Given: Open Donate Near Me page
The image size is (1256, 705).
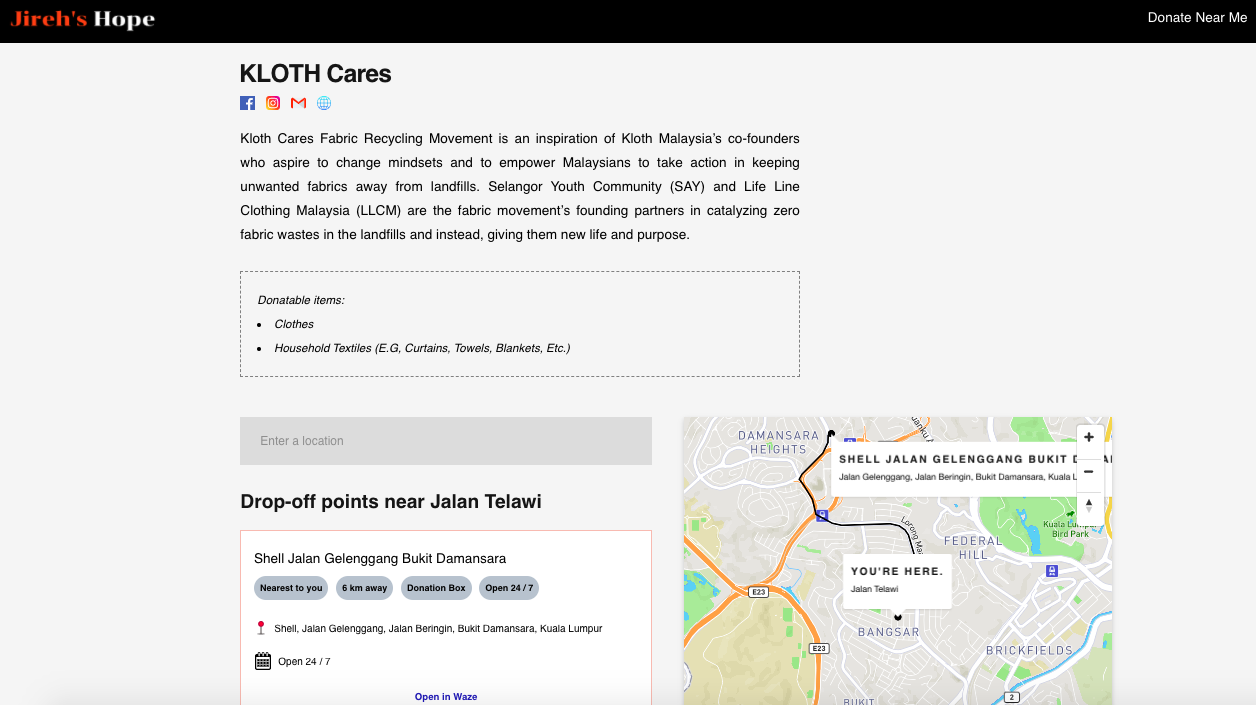Looking at the screenshot, I should 1197,18.
